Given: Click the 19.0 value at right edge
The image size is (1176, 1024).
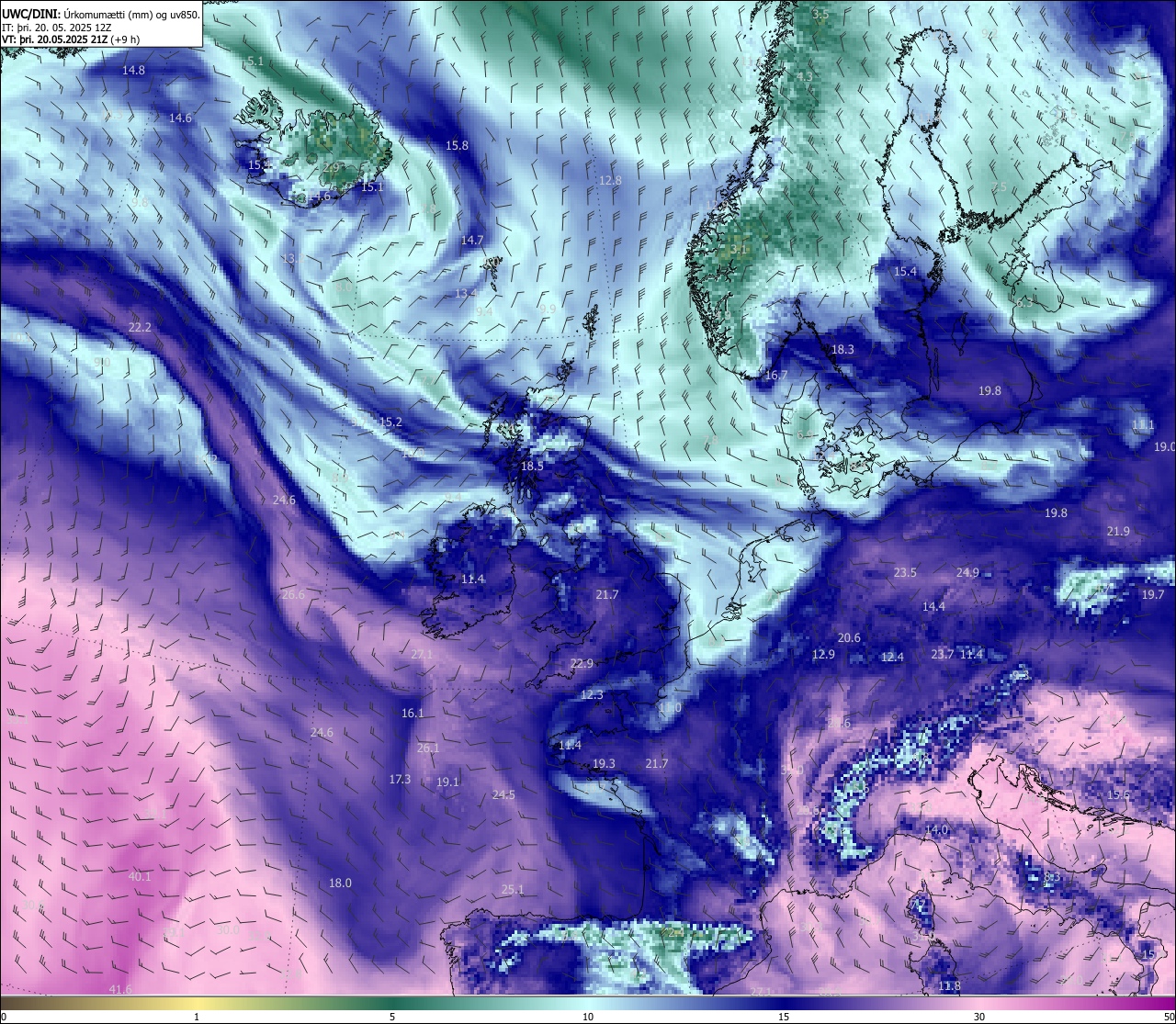Looking at the screenshot, I should pyautogui.click(x=1164, y=446).
